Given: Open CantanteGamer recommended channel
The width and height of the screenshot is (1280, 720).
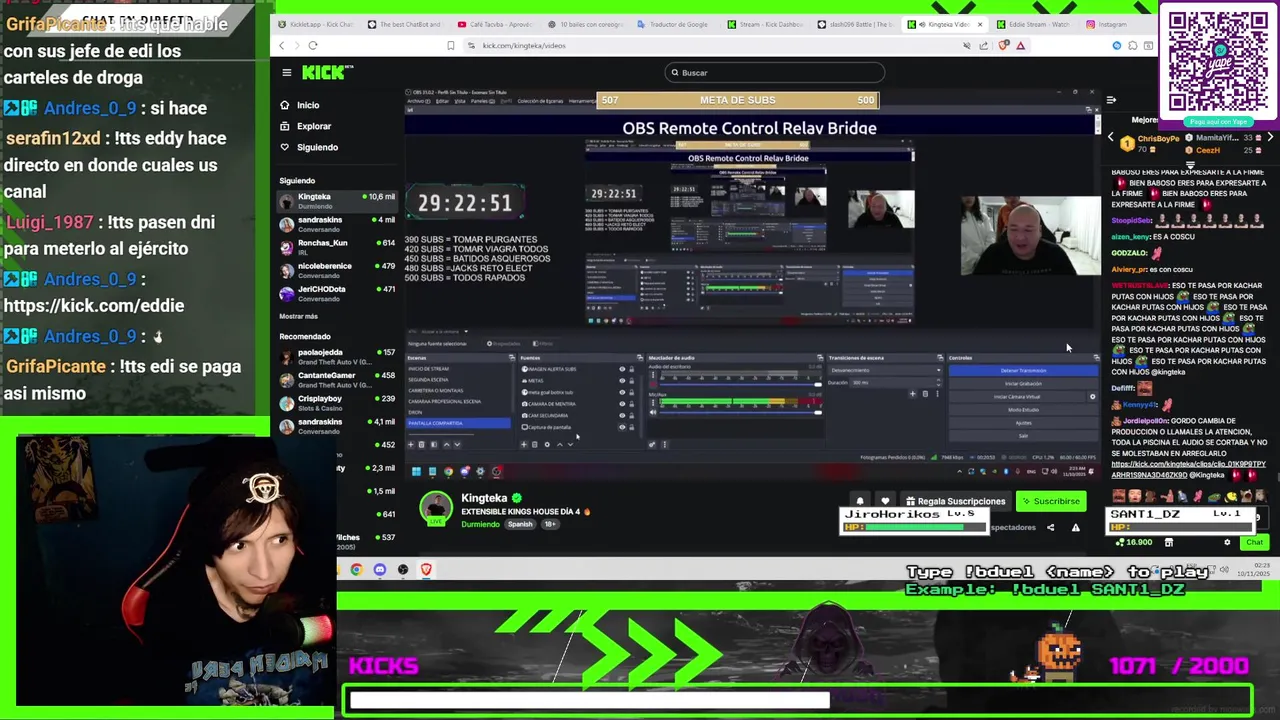Looking at the screenshot, I should [337, 380].
